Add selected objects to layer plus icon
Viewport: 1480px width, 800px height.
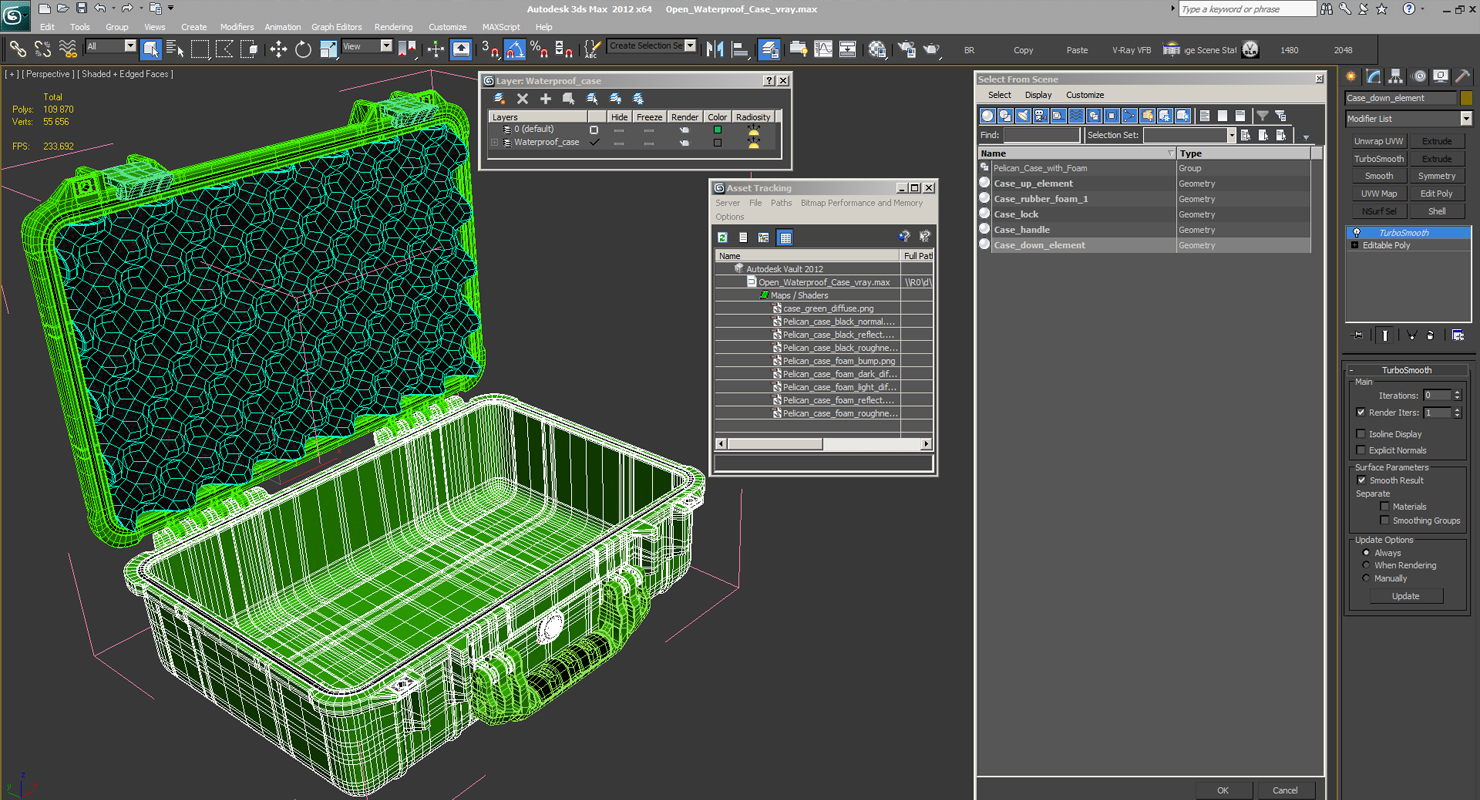[x=545, y=98]
